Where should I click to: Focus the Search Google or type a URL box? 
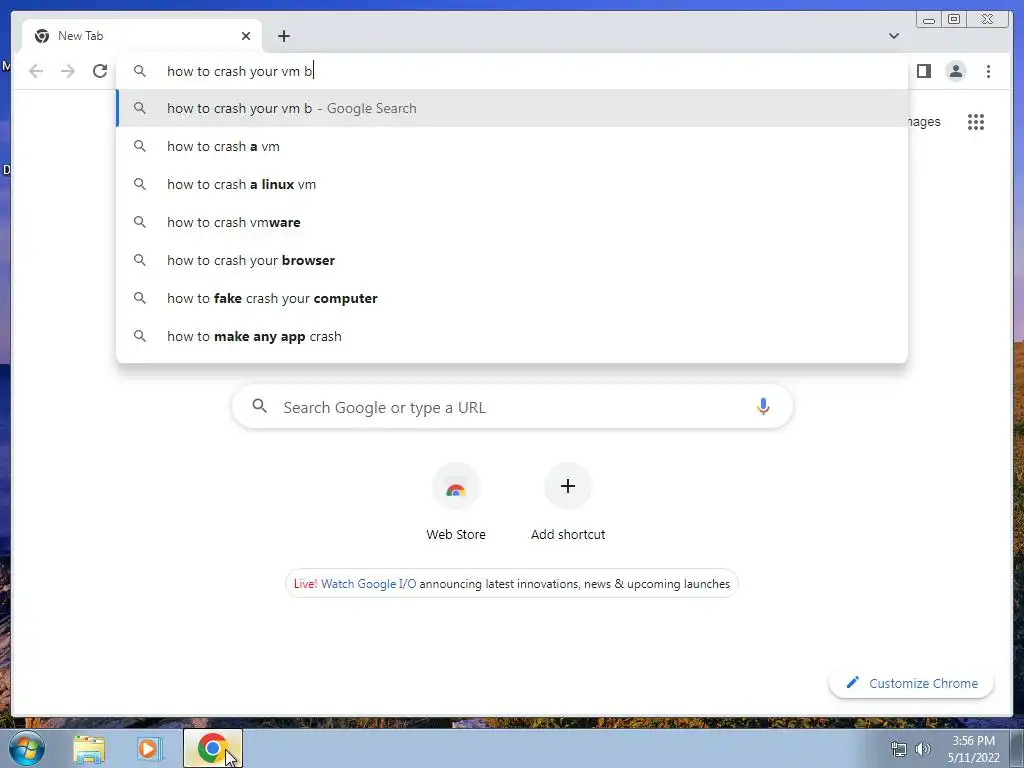tap(512, 407)
